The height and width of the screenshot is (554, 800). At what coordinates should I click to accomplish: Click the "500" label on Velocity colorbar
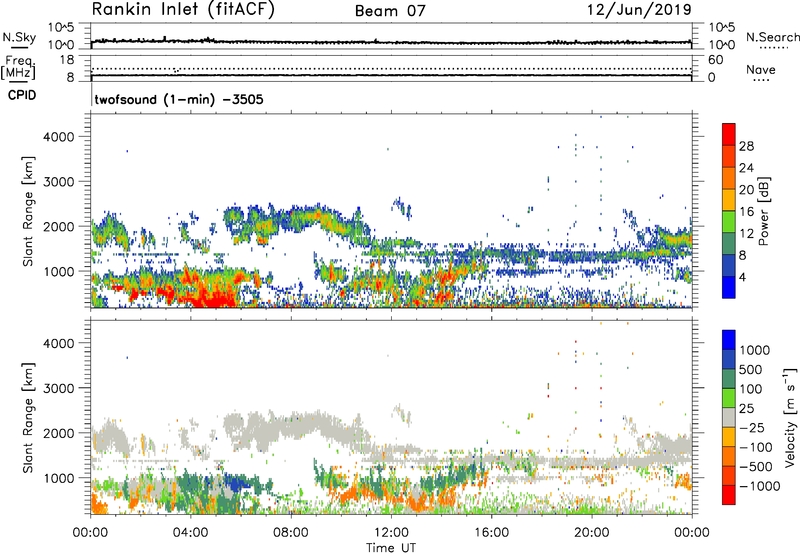[751, 369]
